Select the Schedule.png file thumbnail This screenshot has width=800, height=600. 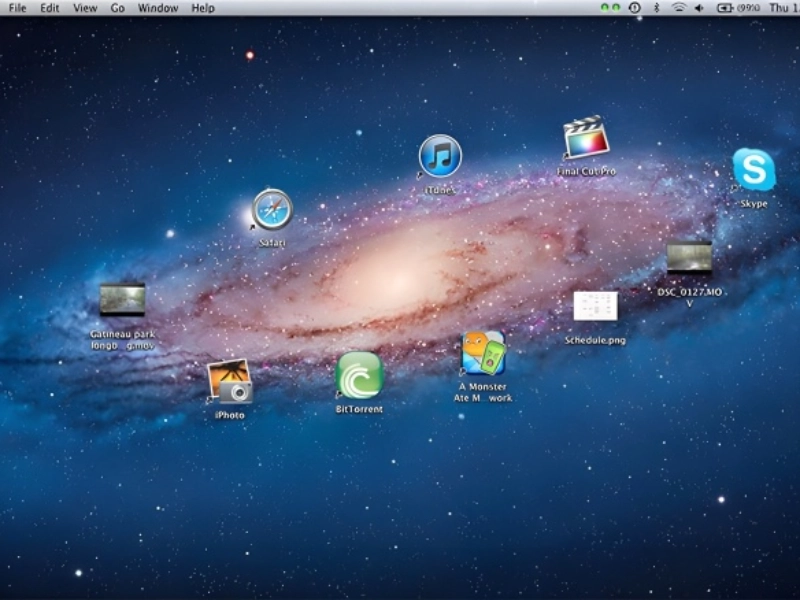595,306
